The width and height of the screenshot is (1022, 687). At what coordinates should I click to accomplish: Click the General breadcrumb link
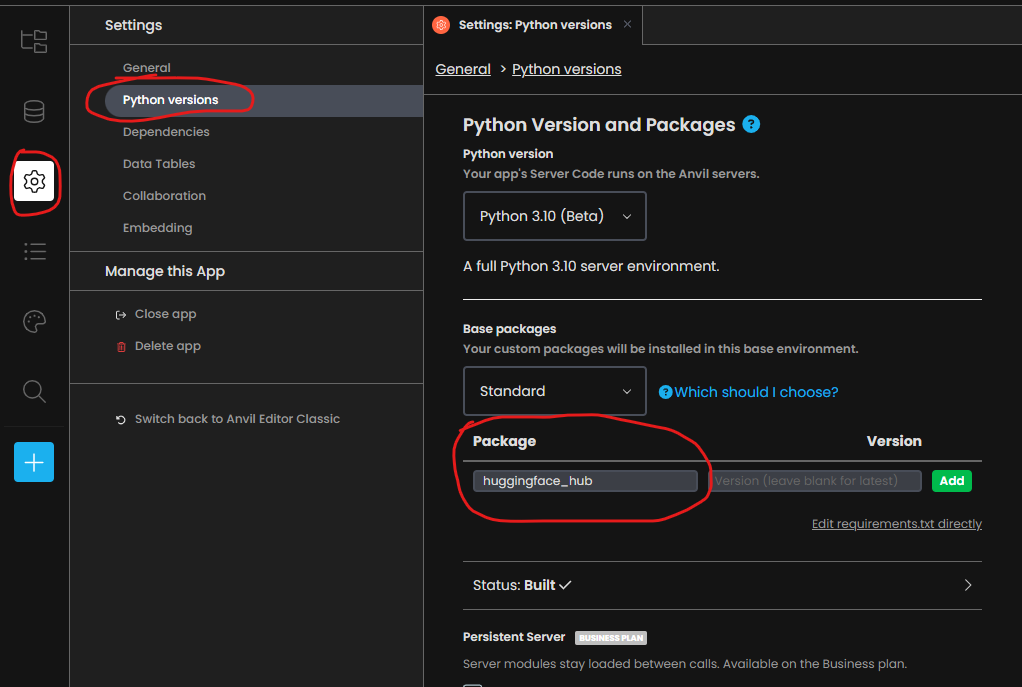(463, 69)
